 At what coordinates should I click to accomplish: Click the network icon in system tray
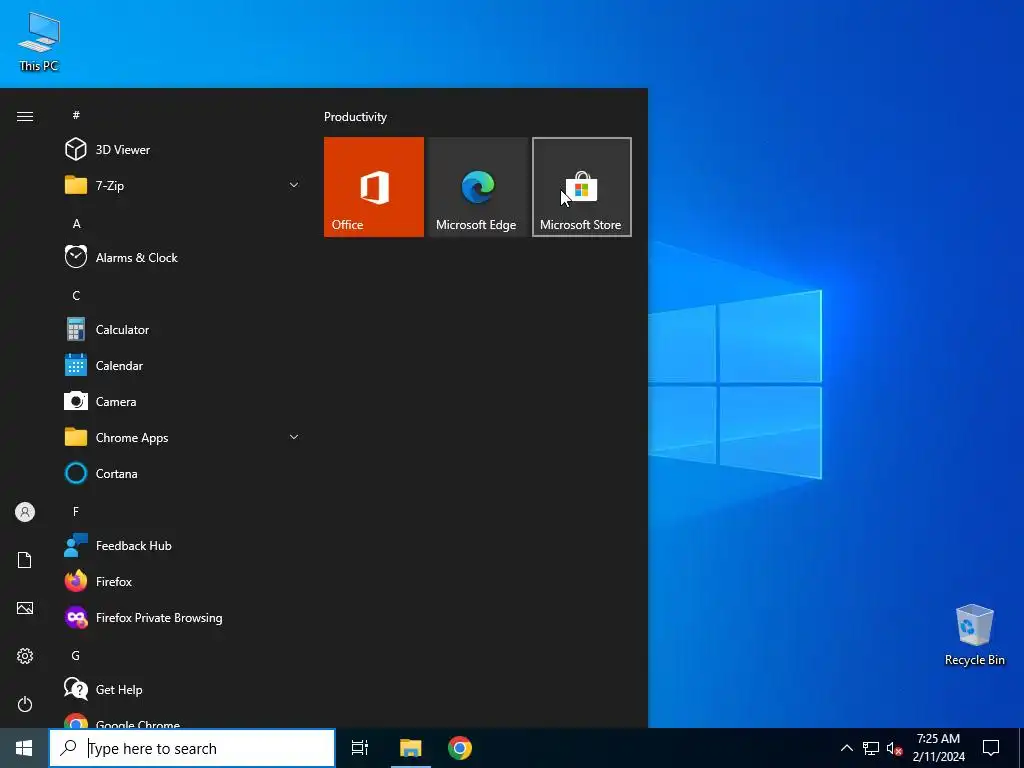[x=871, y=748]
